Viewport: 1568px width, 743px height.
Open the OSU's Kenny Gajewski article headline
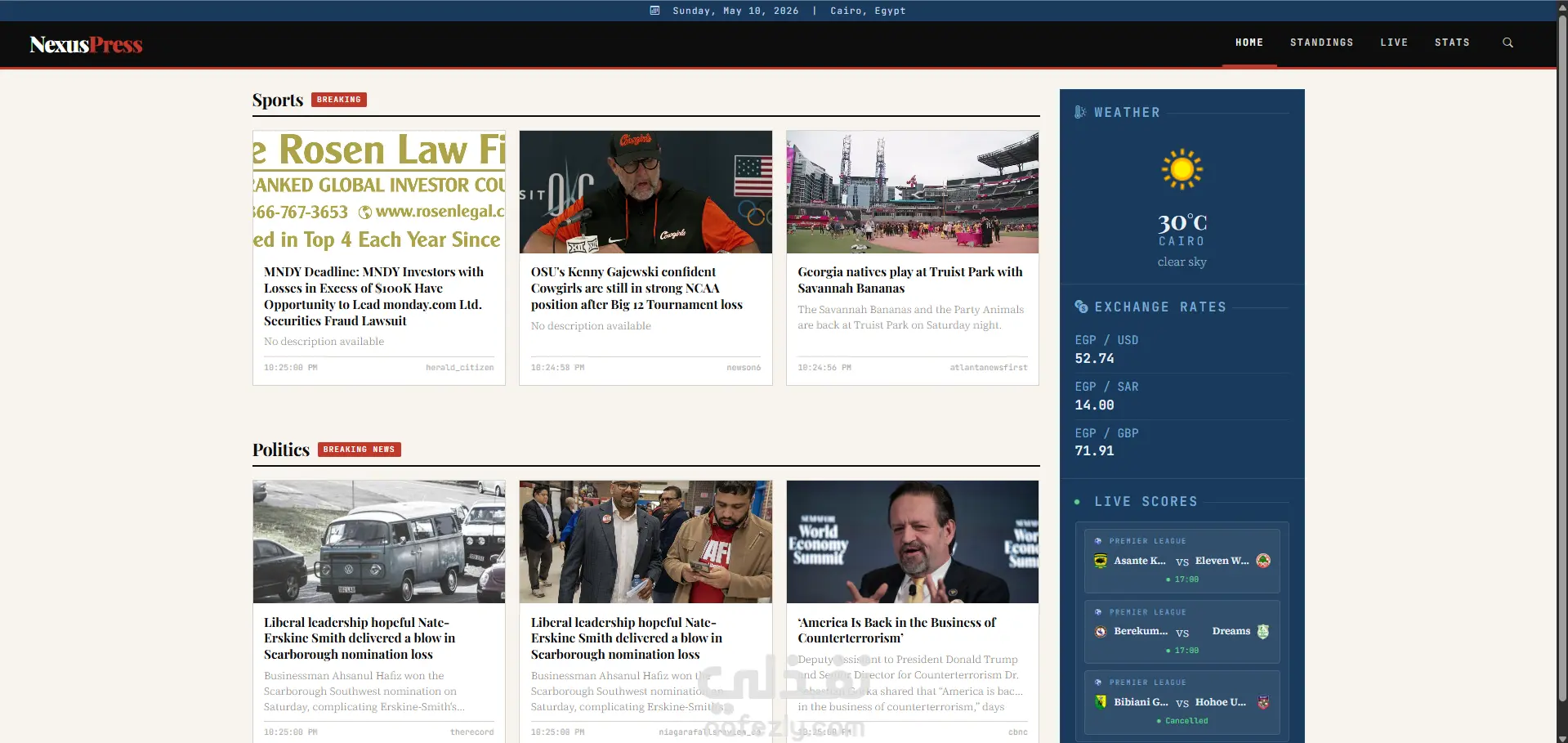click(x=637, y=288)
